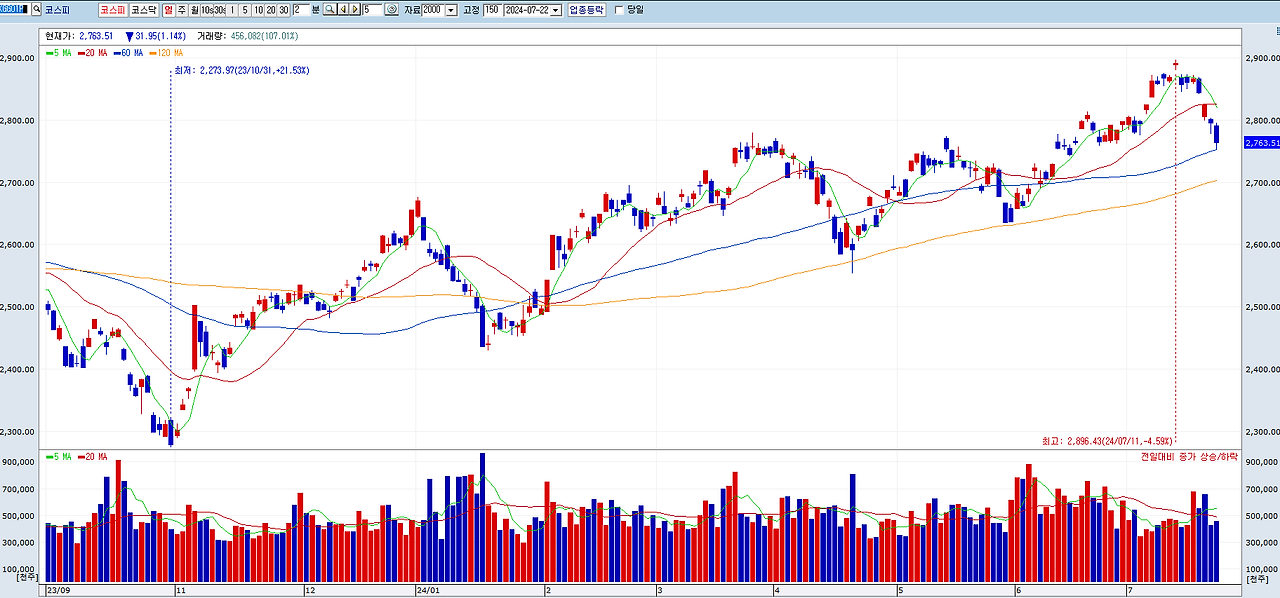Click the 고정 150 input field

[x=492, y=9]
